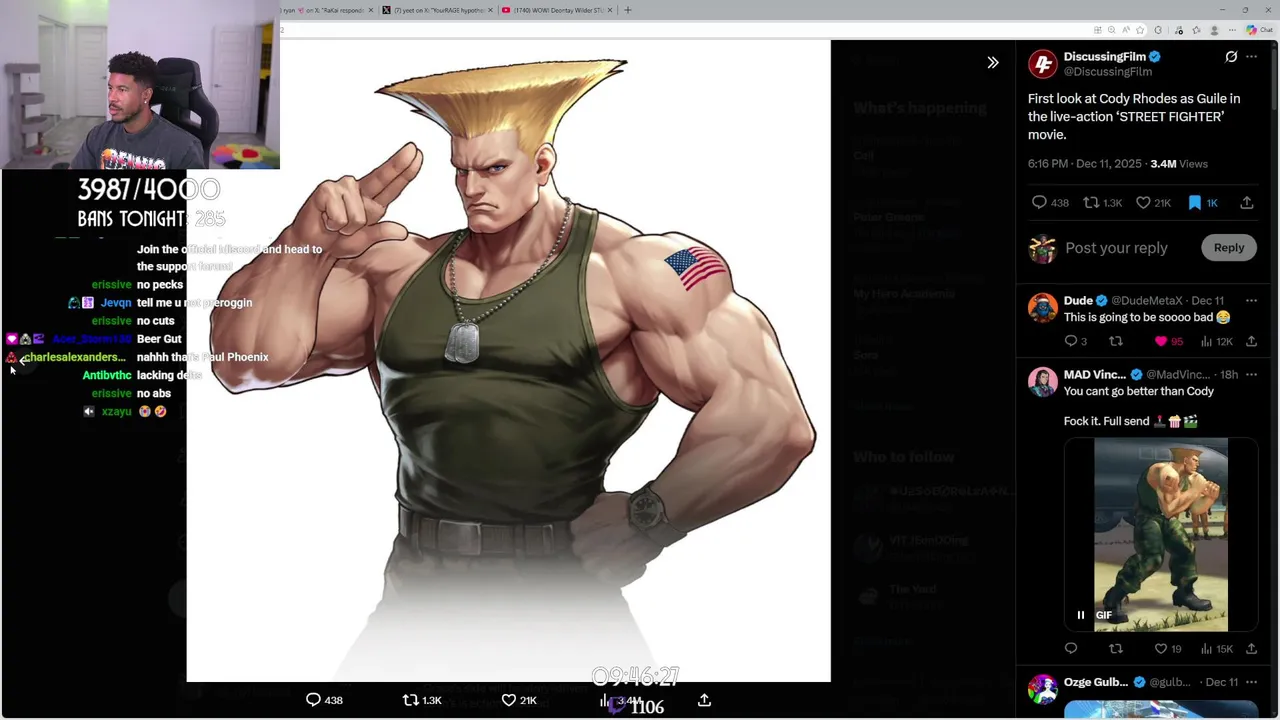Open more options on Ozge Gulb's comment
The height and width of the screenshot is (720, 1280).
coord(1251,682)
